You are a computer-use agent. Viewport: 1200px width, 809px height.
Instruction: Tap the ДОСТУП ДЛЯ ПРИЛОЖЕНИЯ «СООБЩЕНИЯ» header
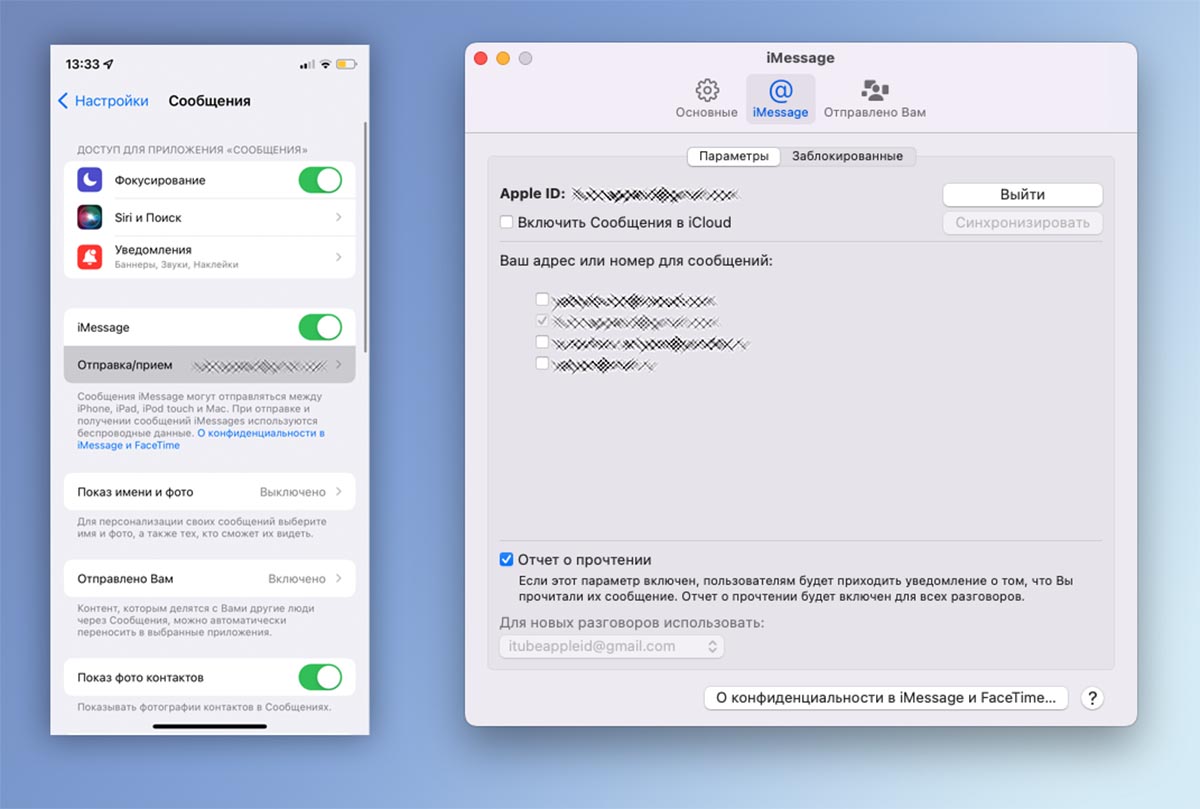coord(192,149)
